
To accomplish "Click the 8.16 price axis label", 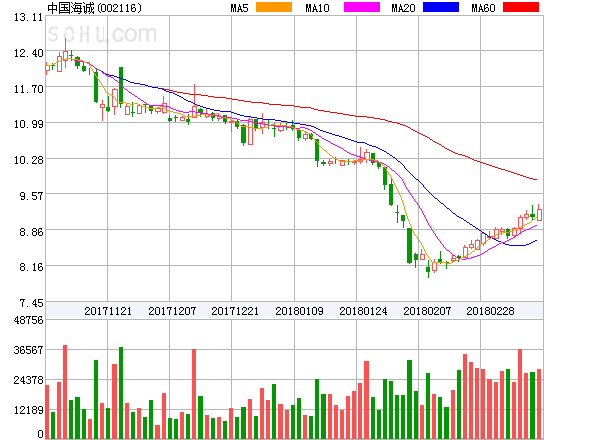I will 31,267.
